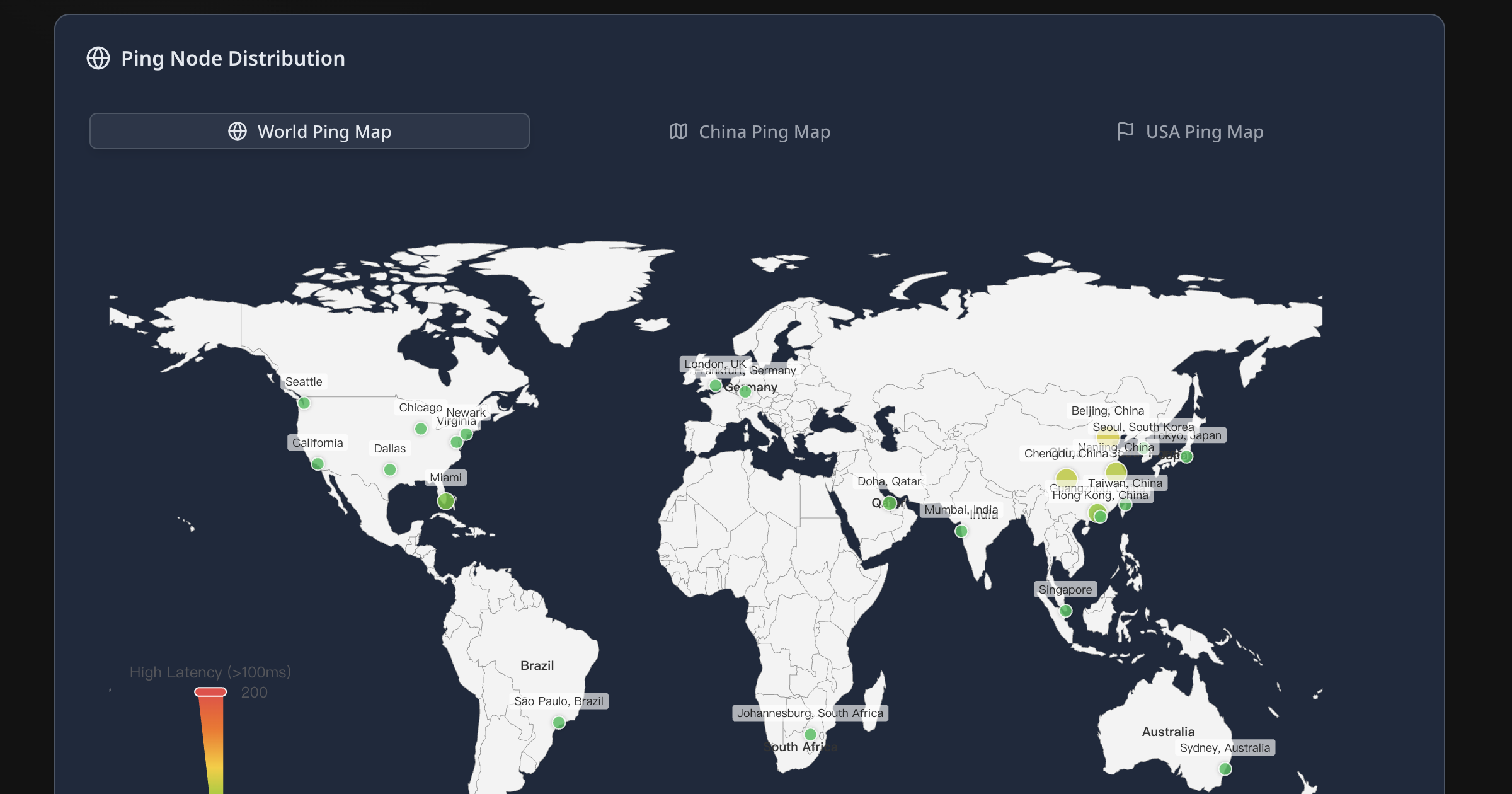Click the globe icon beside Ping Node Distribution
The width and height of the screenshot is (1512, 794).
pos(98,59)
